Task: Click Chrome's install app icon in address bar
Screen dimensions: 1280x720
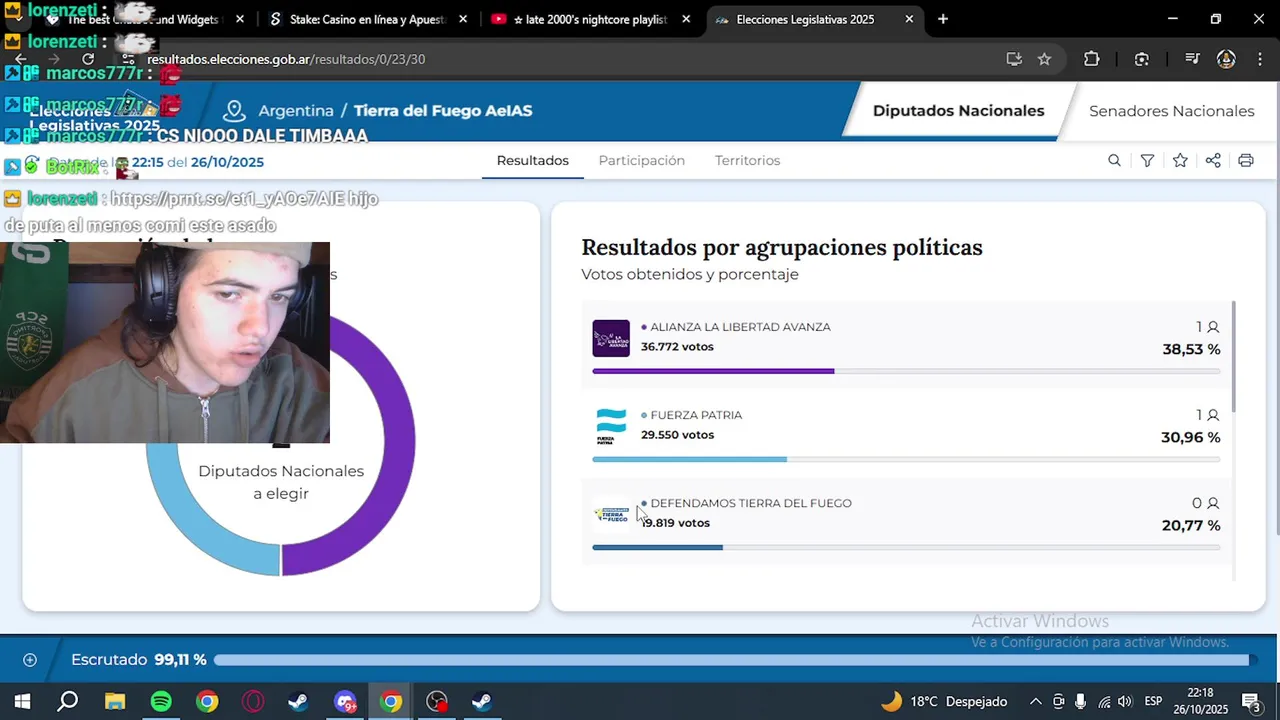Action: click(x=1014, y=59)
